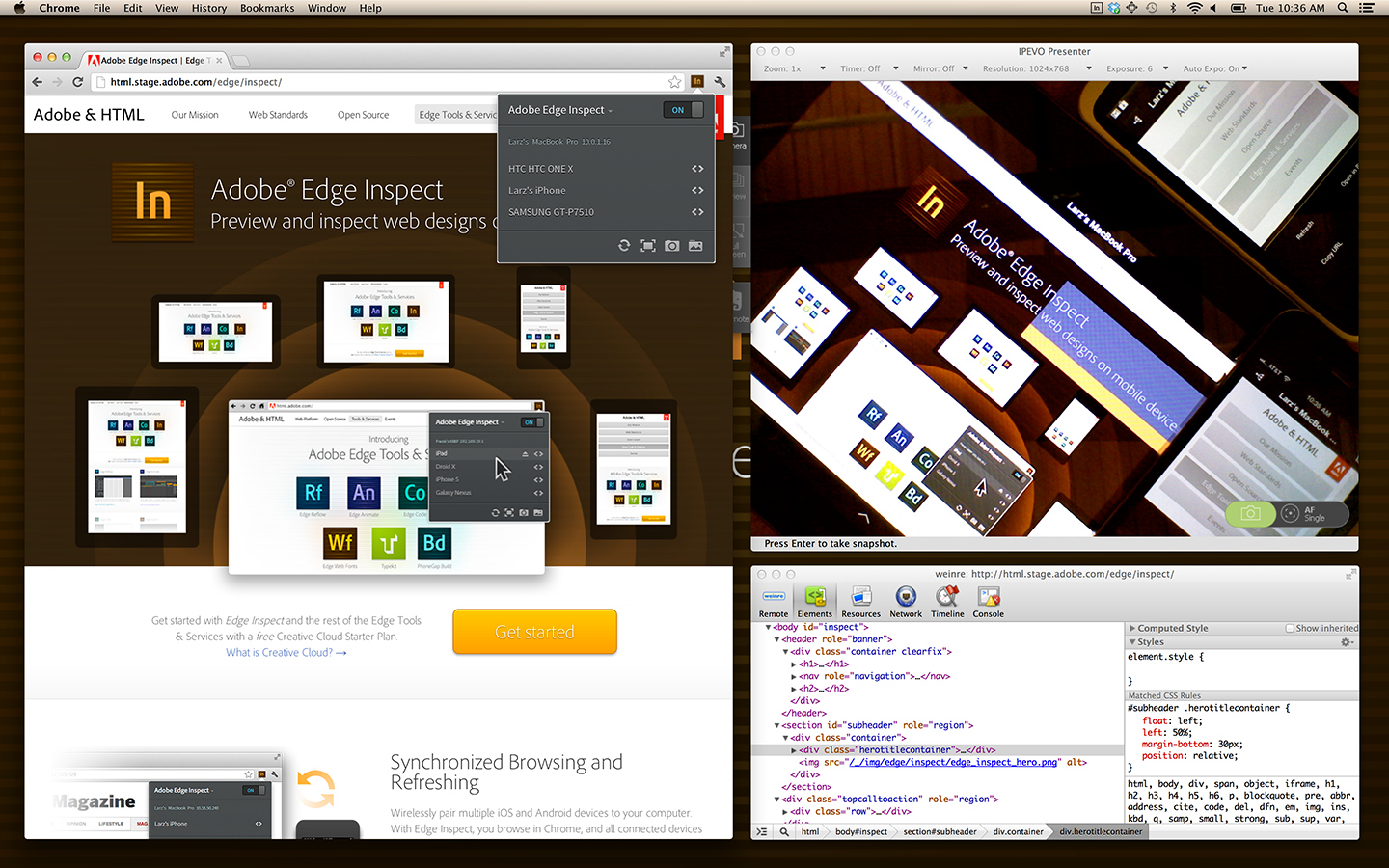Expand the div class="herotitlecontainer" node

coord(794,750)
